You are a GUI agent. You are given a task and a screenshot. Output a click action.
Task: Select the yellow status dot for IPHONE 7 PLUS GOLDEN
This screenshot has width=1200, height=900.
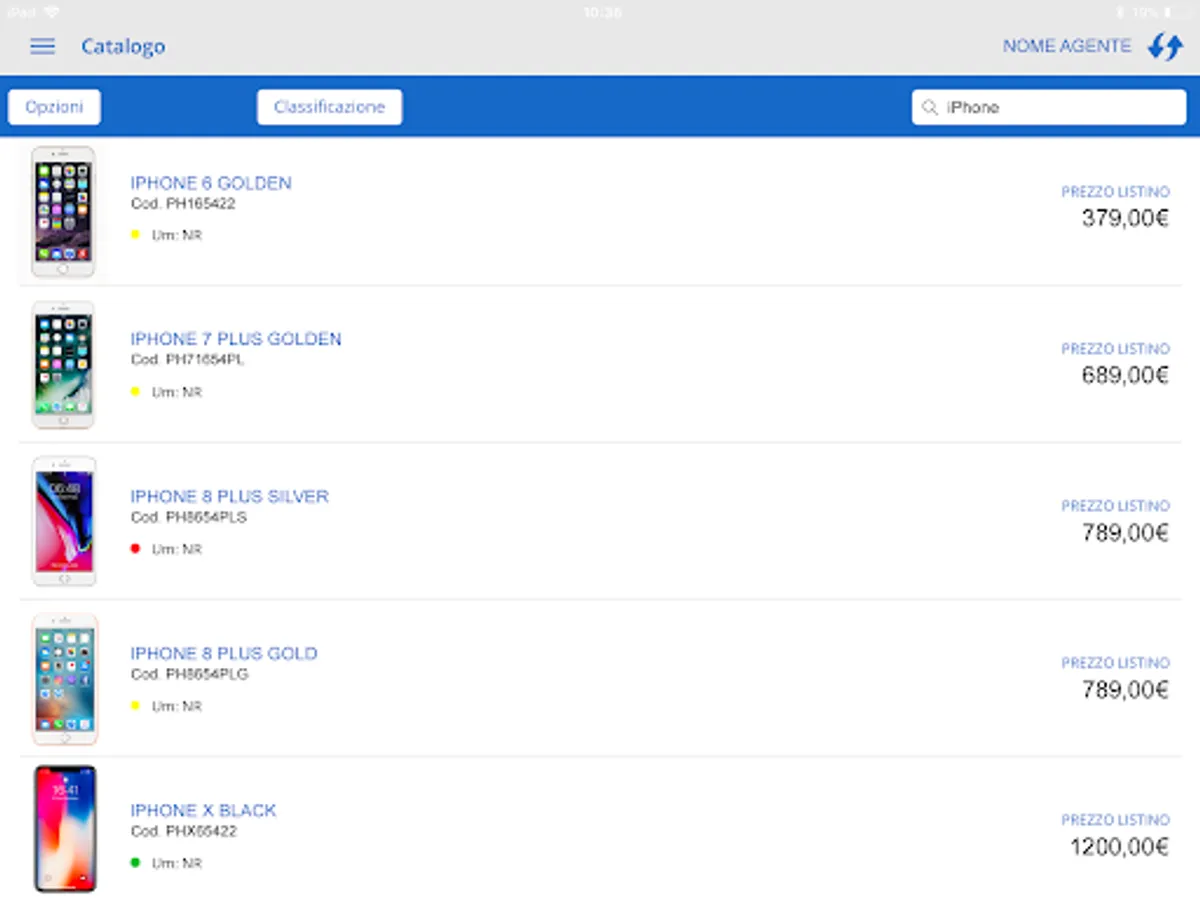pos(135,391)
